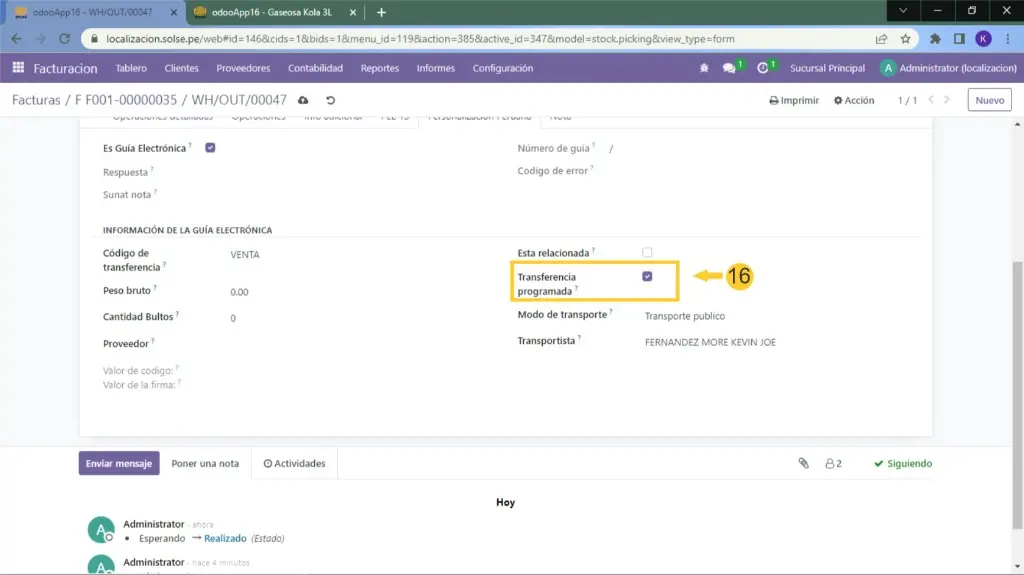This screenshot has width=1024, height=575.
Task: Expand the Administrator user menu
Action: click(x=945, y=68)
